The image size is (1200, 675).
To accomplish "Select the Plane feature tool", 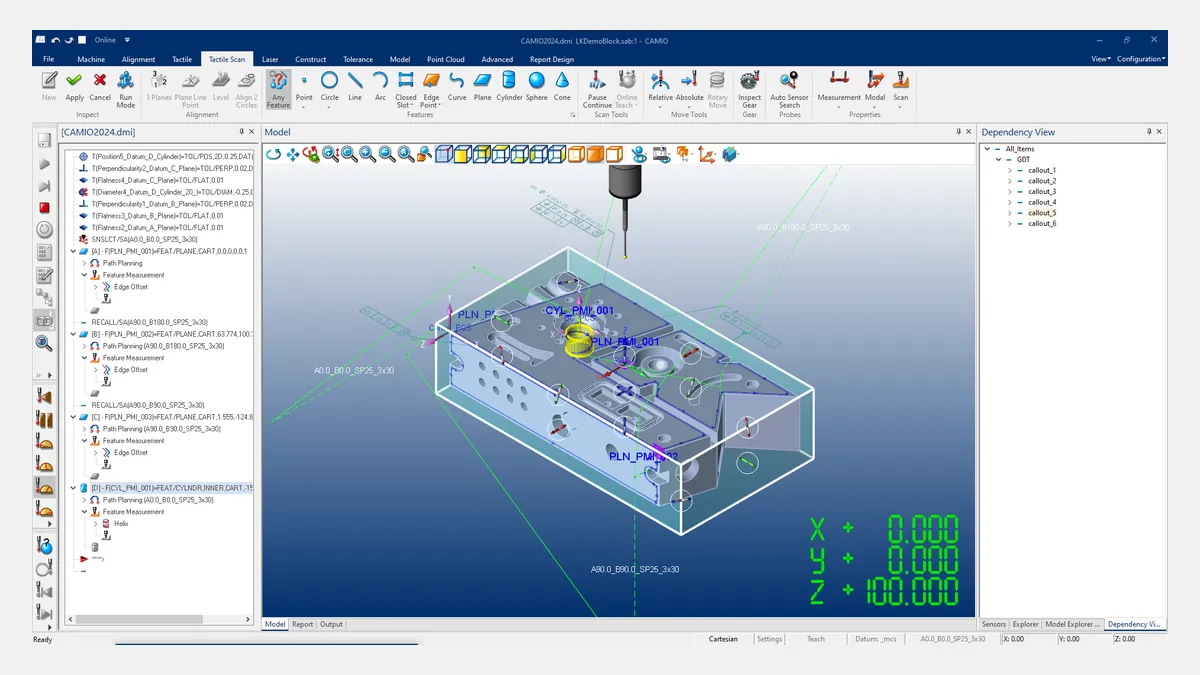I will [x=482, y=86].
